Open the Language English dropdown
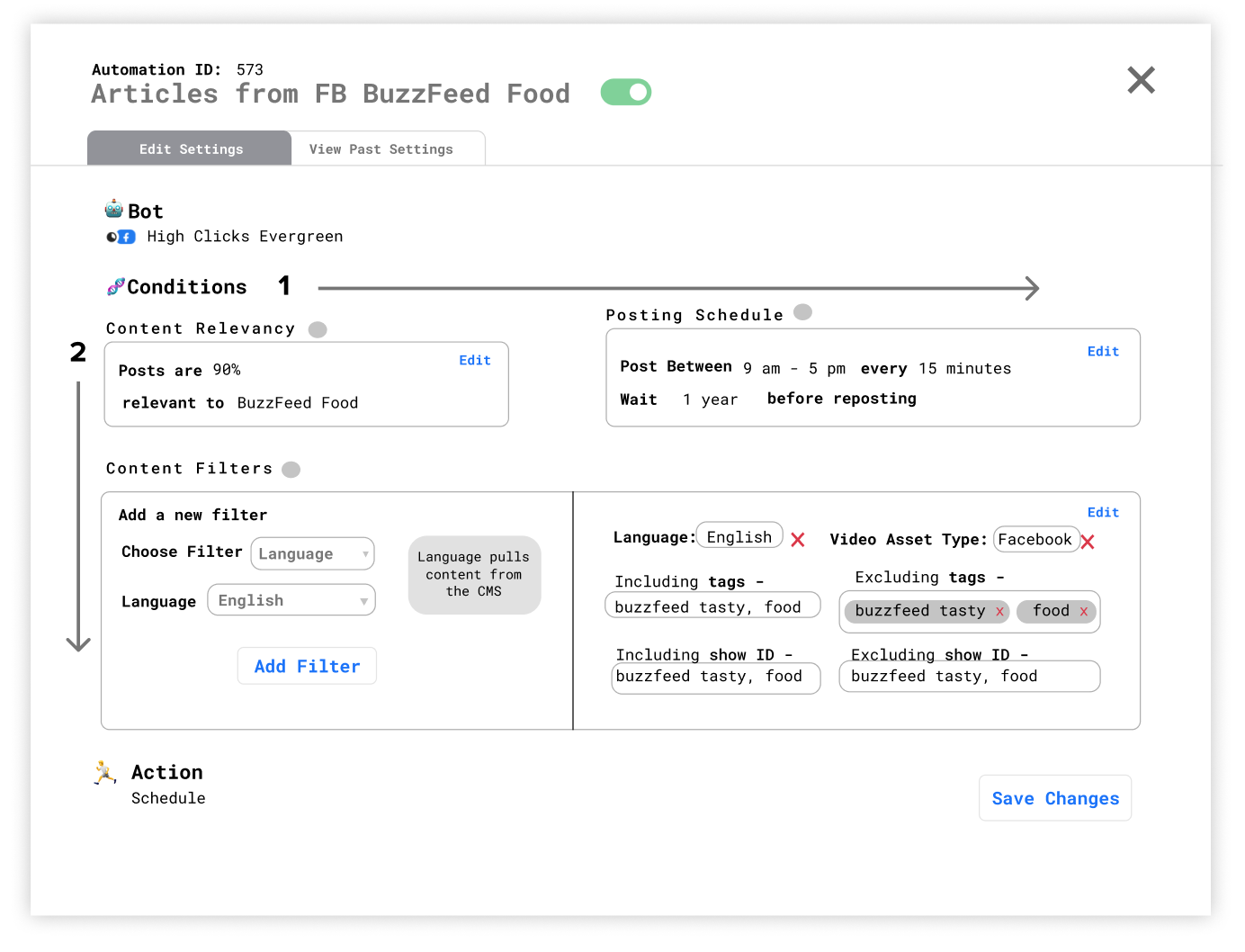1245x952 pixels. click(291, 600)
